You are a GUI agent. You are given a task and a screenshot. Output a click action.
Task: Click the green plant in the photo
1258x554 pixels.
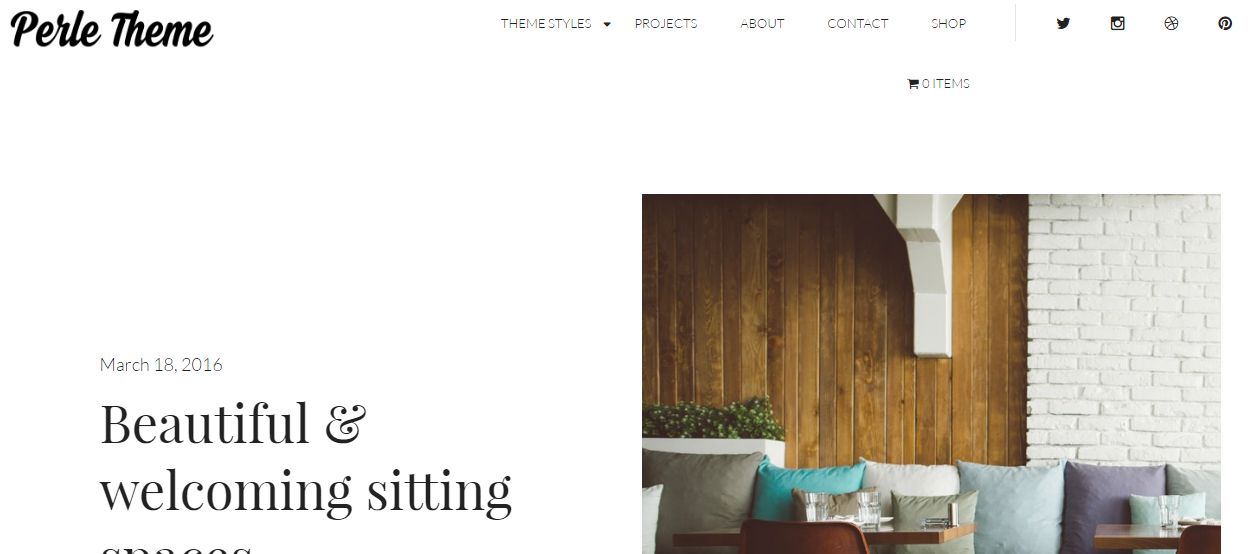[x=711, y=419]
